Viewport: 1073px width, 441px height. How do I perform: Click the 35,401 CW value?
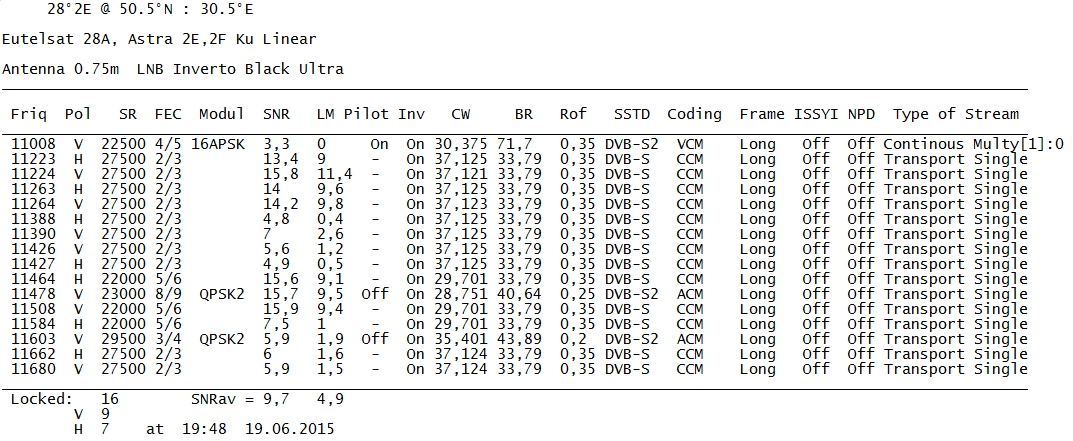(461, 339)
